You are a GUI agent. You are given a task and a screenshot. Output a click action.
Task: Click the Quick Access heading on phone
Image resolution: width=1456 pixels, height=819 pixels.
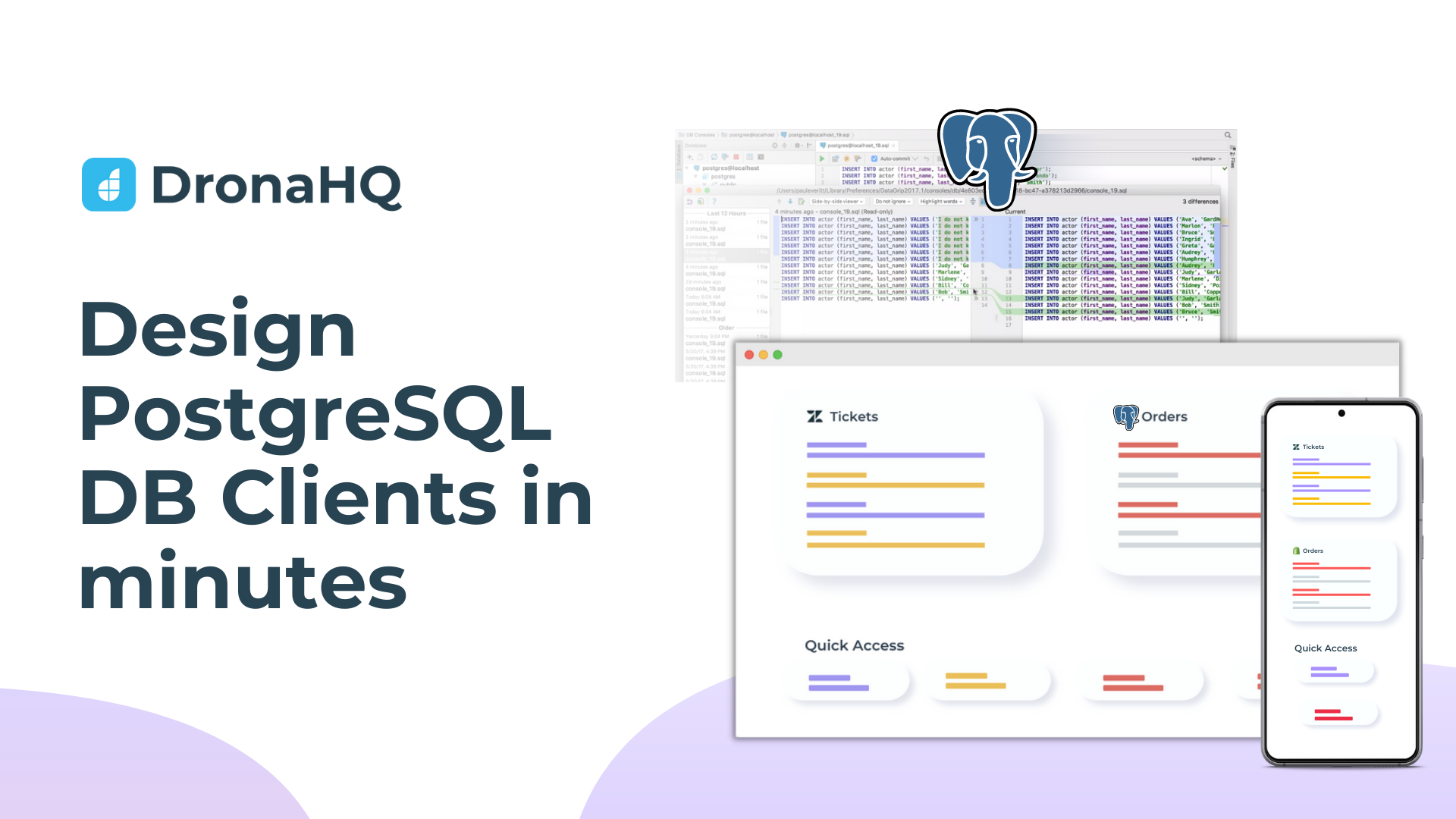(x=1326, y=648)
